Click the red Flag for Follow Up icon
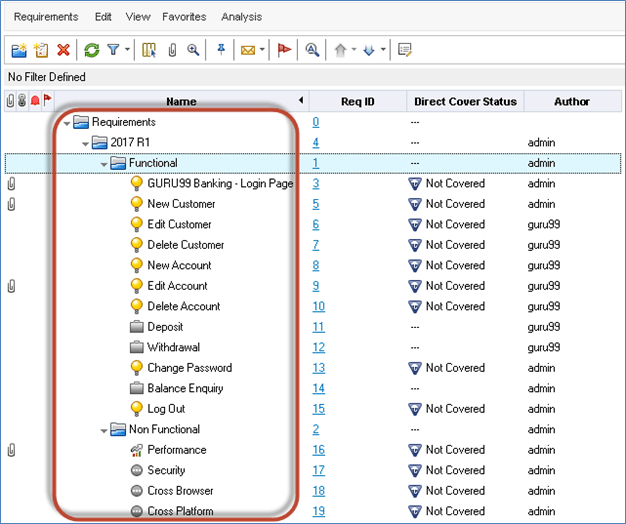 pyautogui.click(x=283, y=49)
